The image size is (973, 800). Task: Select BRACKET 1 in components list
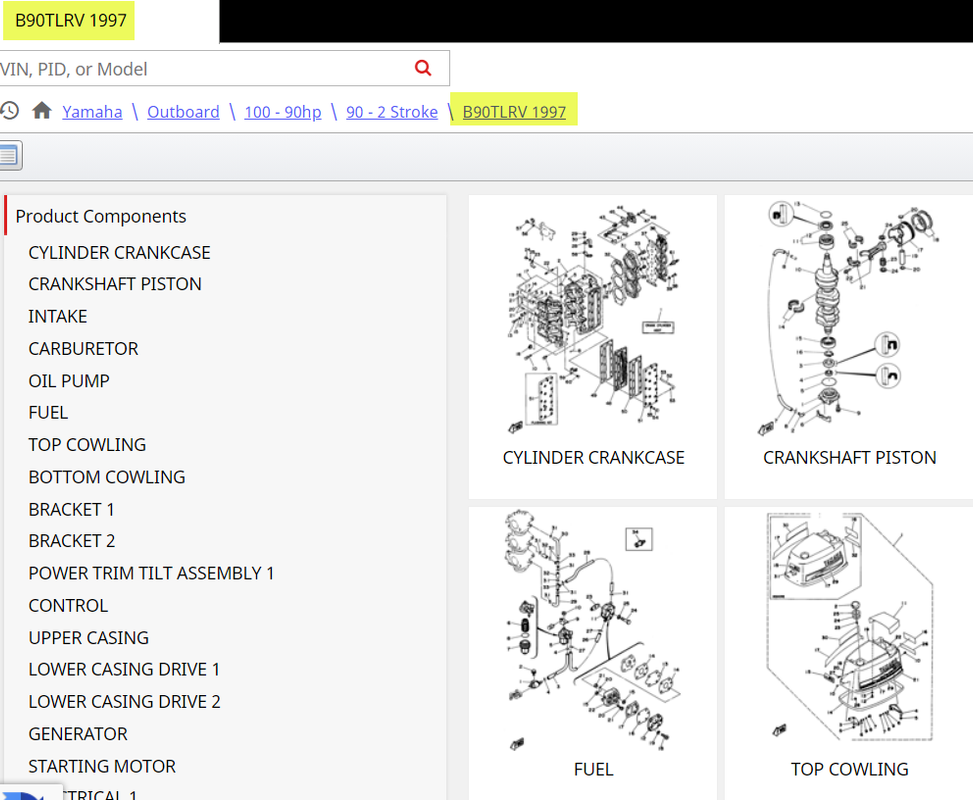pos(71,509)
